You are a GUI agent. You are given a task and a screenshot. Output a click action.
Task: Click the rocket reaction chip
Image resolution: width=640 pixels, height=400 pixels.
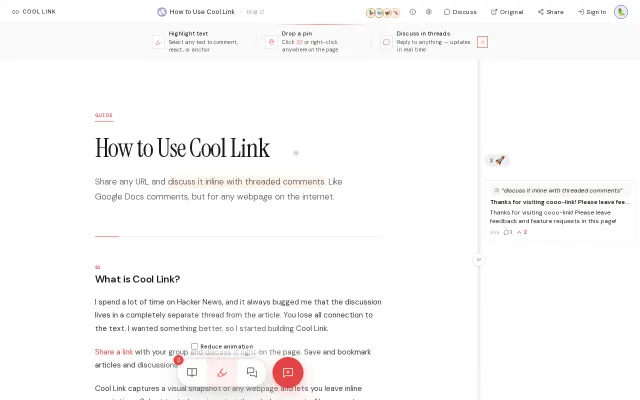497,160
